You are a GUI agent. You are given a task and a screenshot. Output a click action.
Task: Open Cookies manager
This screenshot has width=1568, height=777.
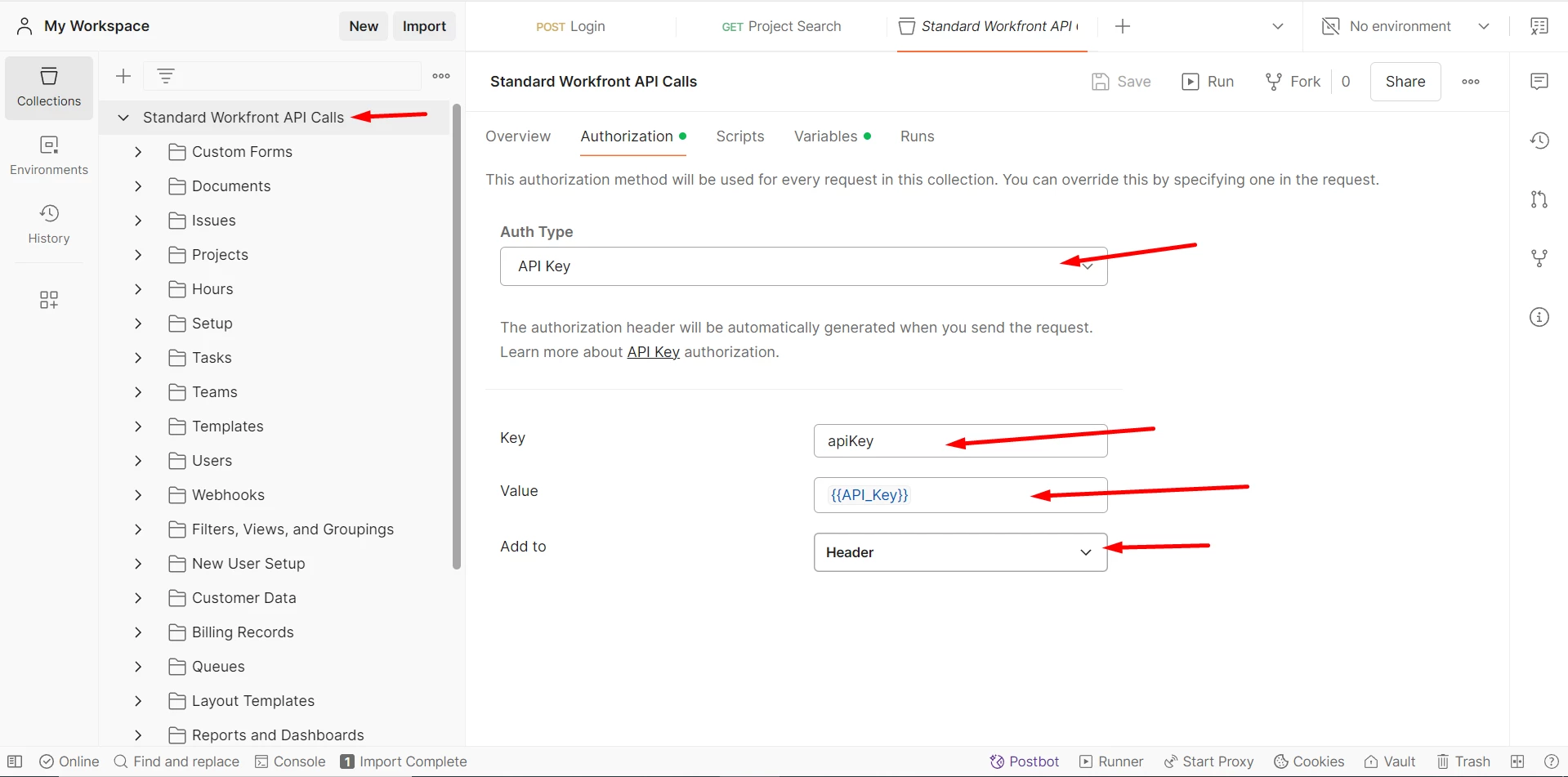click(1309, 761)
